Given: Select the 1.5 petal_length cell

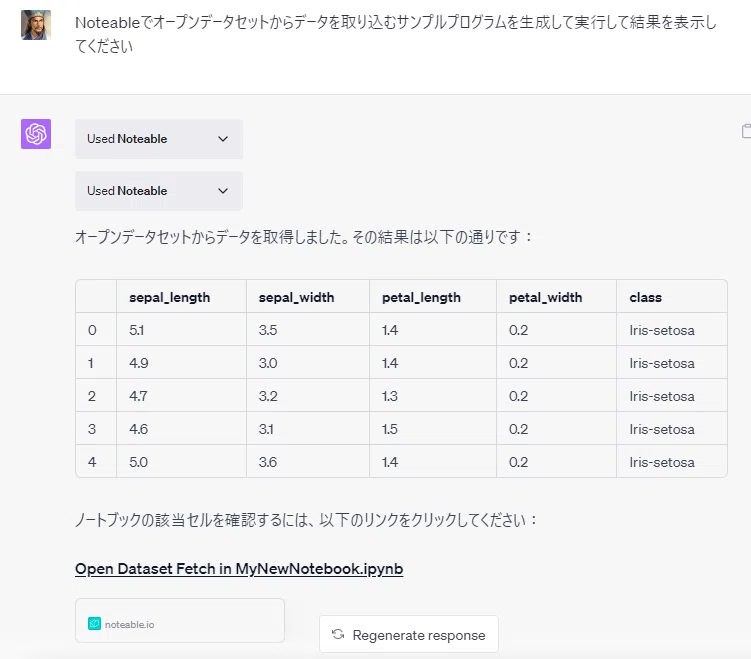Looking at the screenshot, I should pyautogui.click(x=433, y=429).
